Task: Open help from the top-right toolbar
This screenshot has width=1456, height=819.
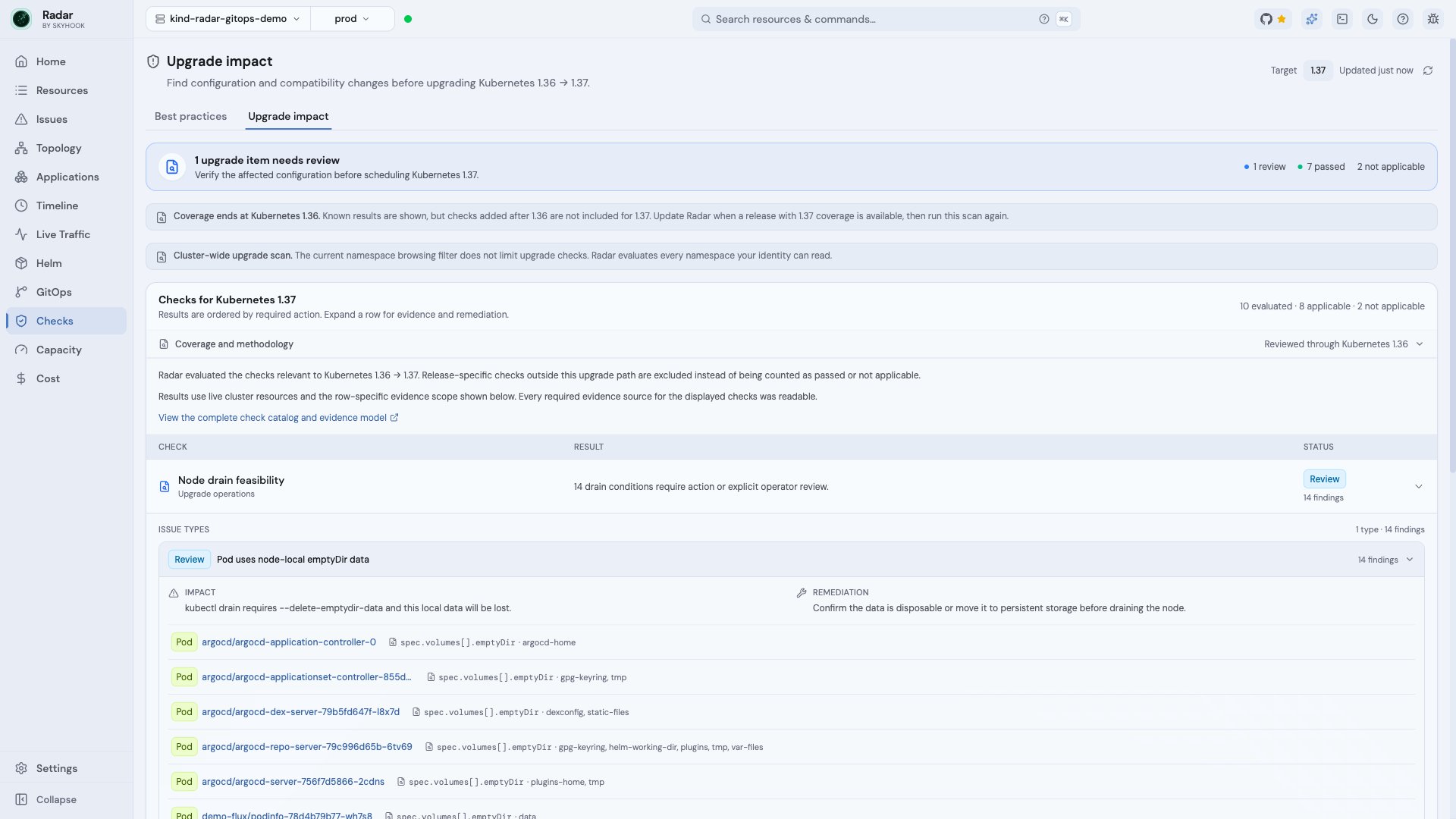Action: pyautogui.click(x=1403, y=19)
